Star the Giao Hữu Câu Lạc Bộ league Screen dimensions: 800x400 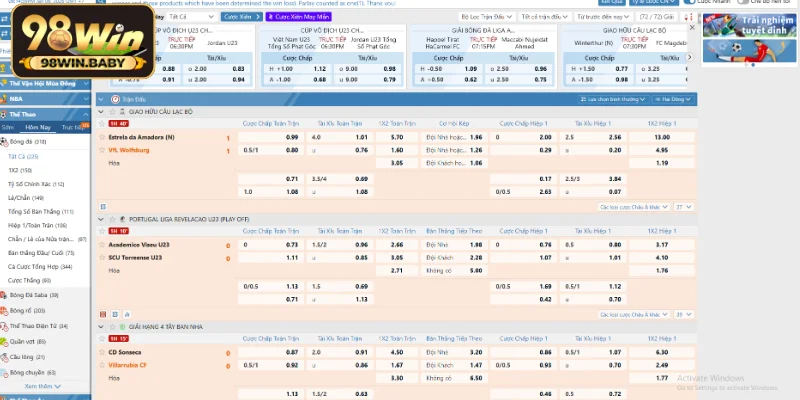point(112,112)
